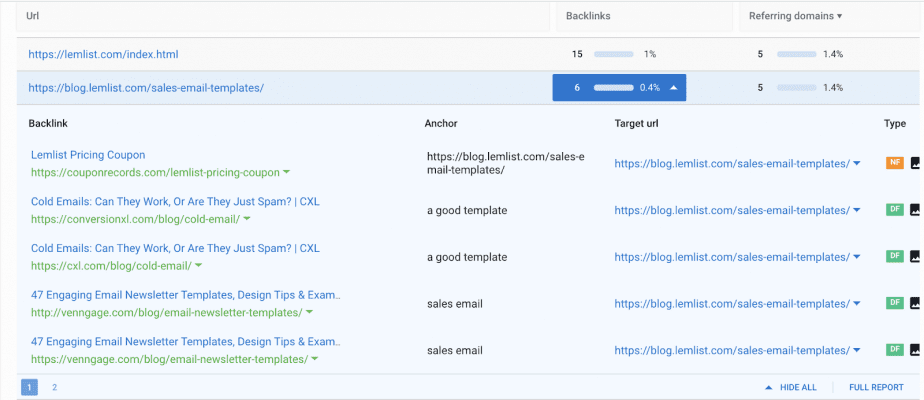Open https://venngage.com/blog/email-newsletter-templates/ green URL
Viewport: 924px width, 400px height.
(x=169, y=359)
